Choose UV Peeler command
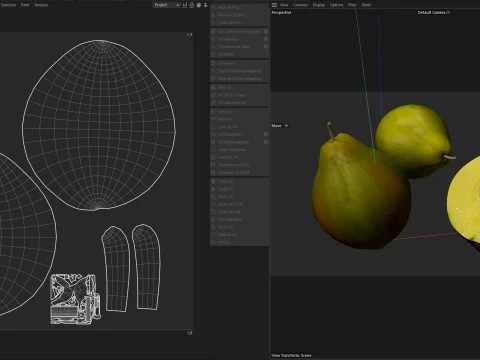480x360 pixels. [x=239, y=63]
